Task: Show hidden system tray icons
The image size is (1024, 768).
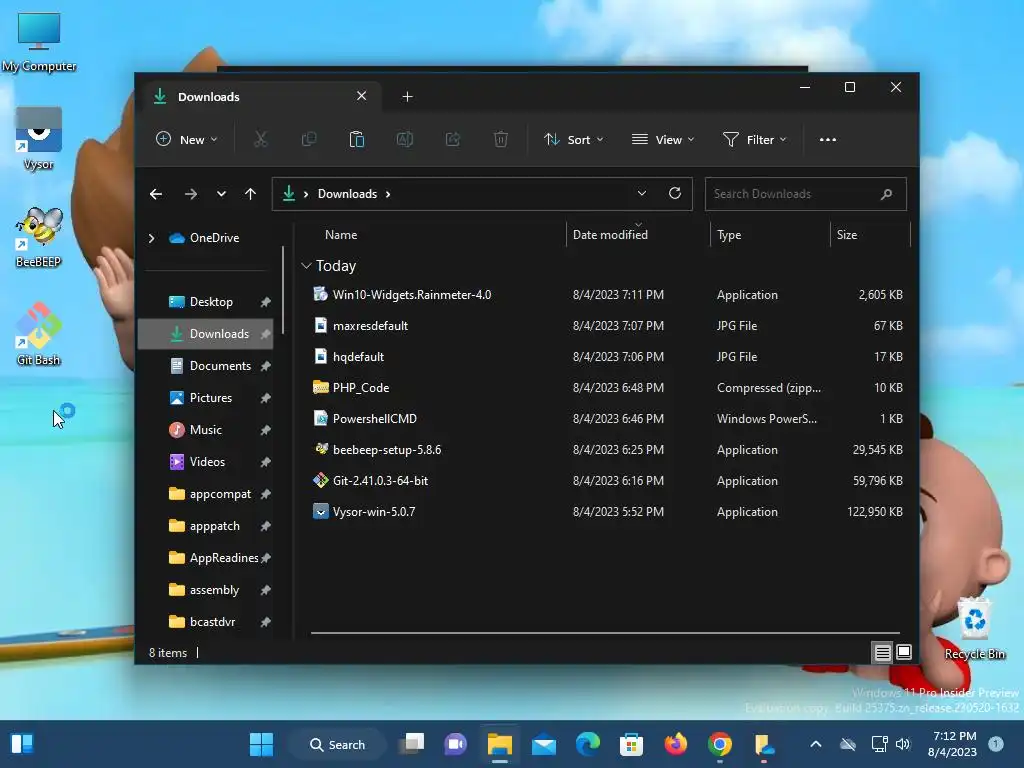Action: (816, 744)
